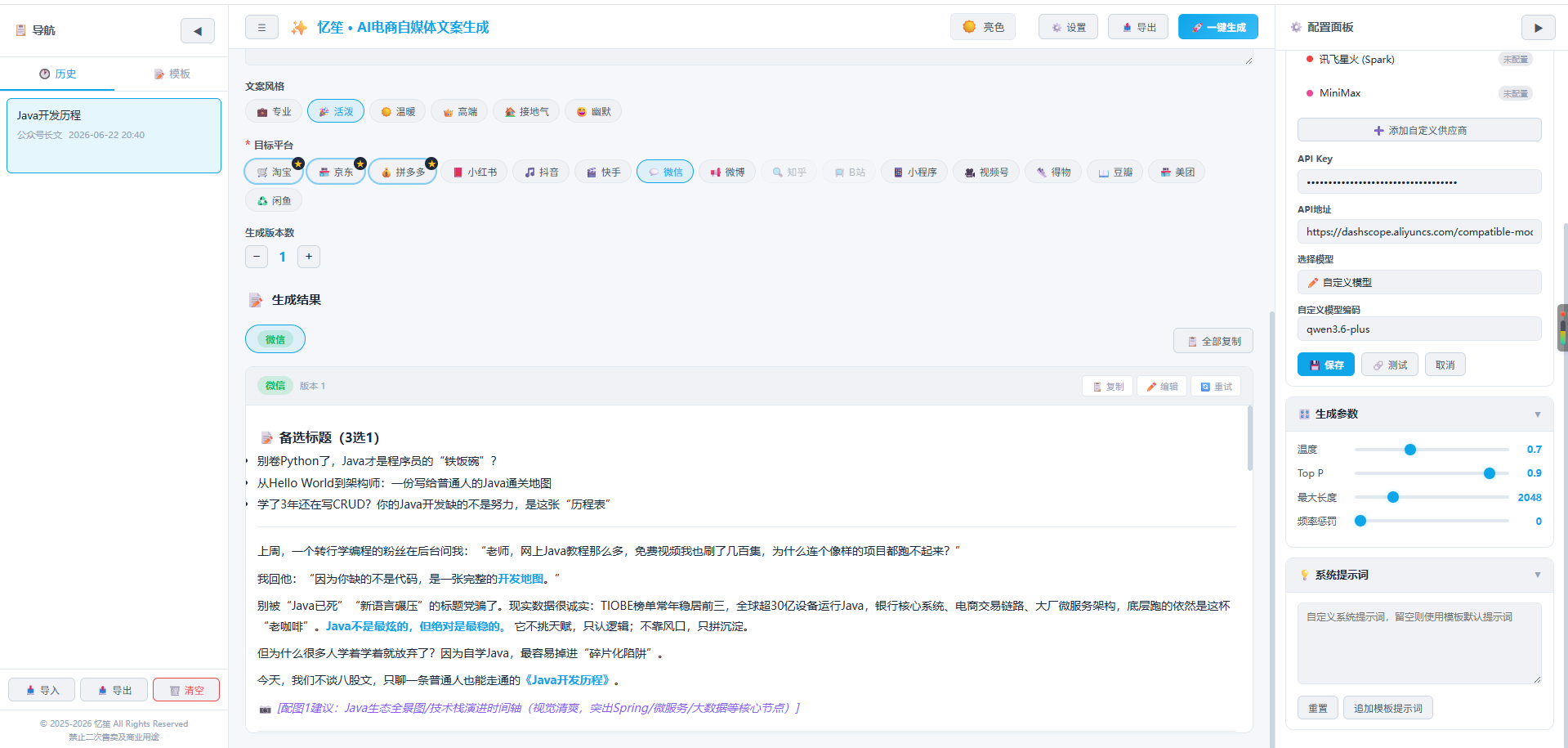Switch to the 历史 history tab
This screenshot has width=1568, height=748.
point(57,74)
